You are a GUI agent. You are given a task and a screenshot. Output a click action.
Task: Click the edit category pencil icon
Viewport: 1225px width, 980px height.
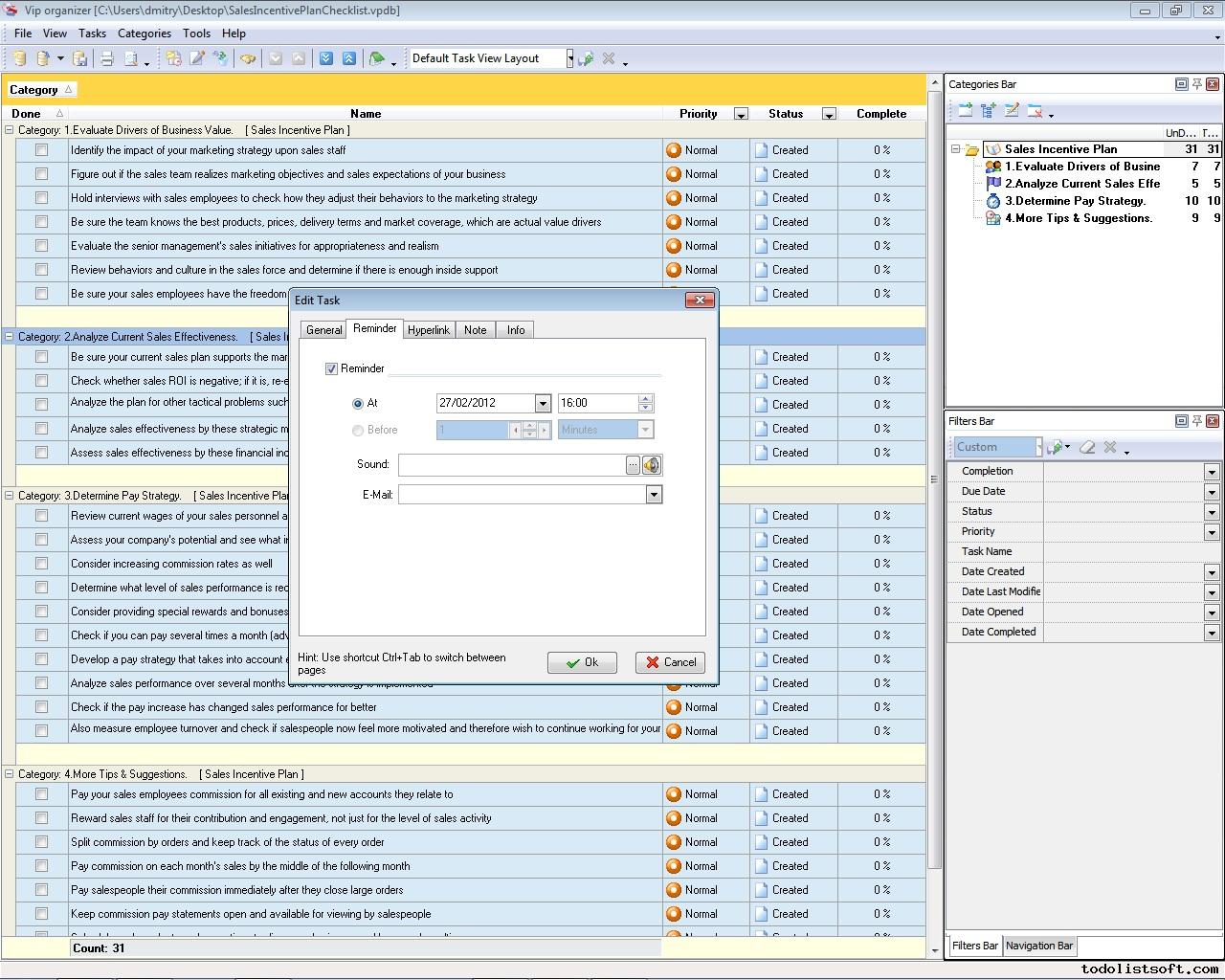pyautogui.click(x=1012, y=111)
